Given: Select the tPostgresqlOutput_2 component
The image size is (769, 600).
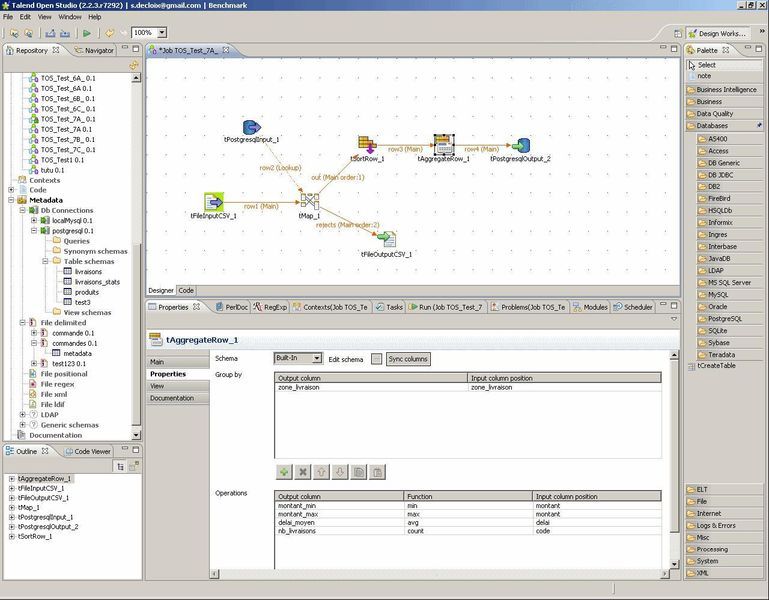Looking at the screenshot, I should (x=520, y=146).
